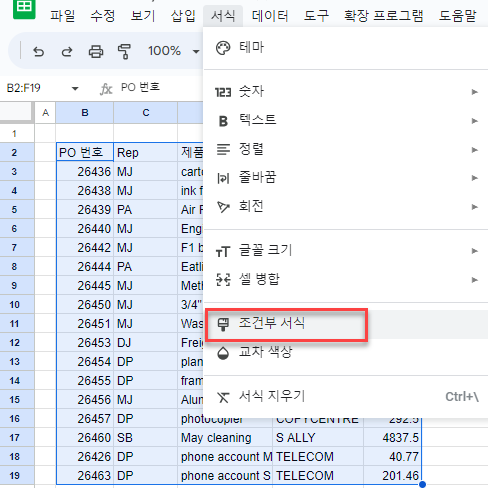Click the fx formula bar showing PO 번호
This screenshot has width=488, height=488.
pyautogui.click(x=140, y=87)
